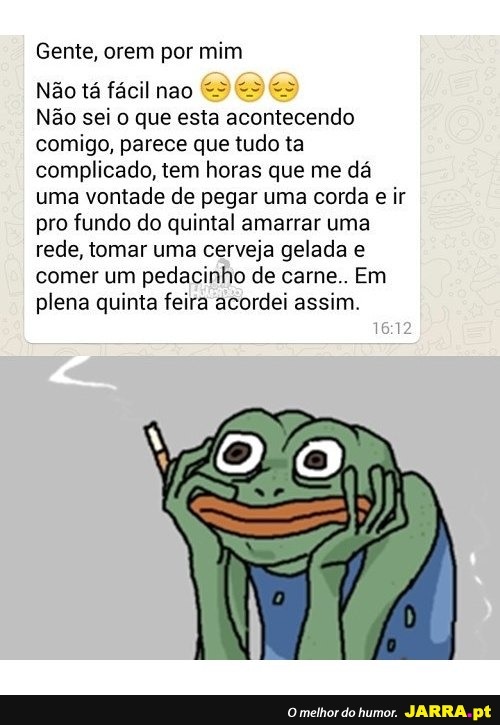Click the 'Não tá fácil nao' text
This screenshot has width=500, height=725.
[114, 91]
